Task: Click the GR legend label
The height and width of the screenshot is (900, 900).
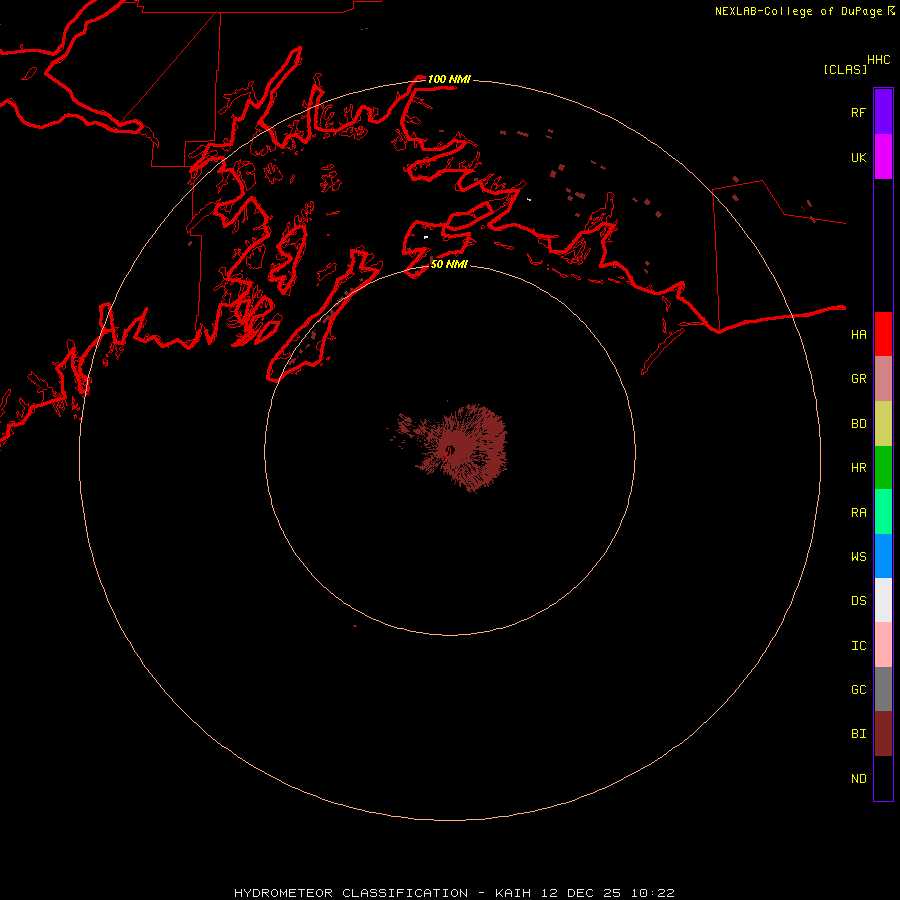Action: 859,379
